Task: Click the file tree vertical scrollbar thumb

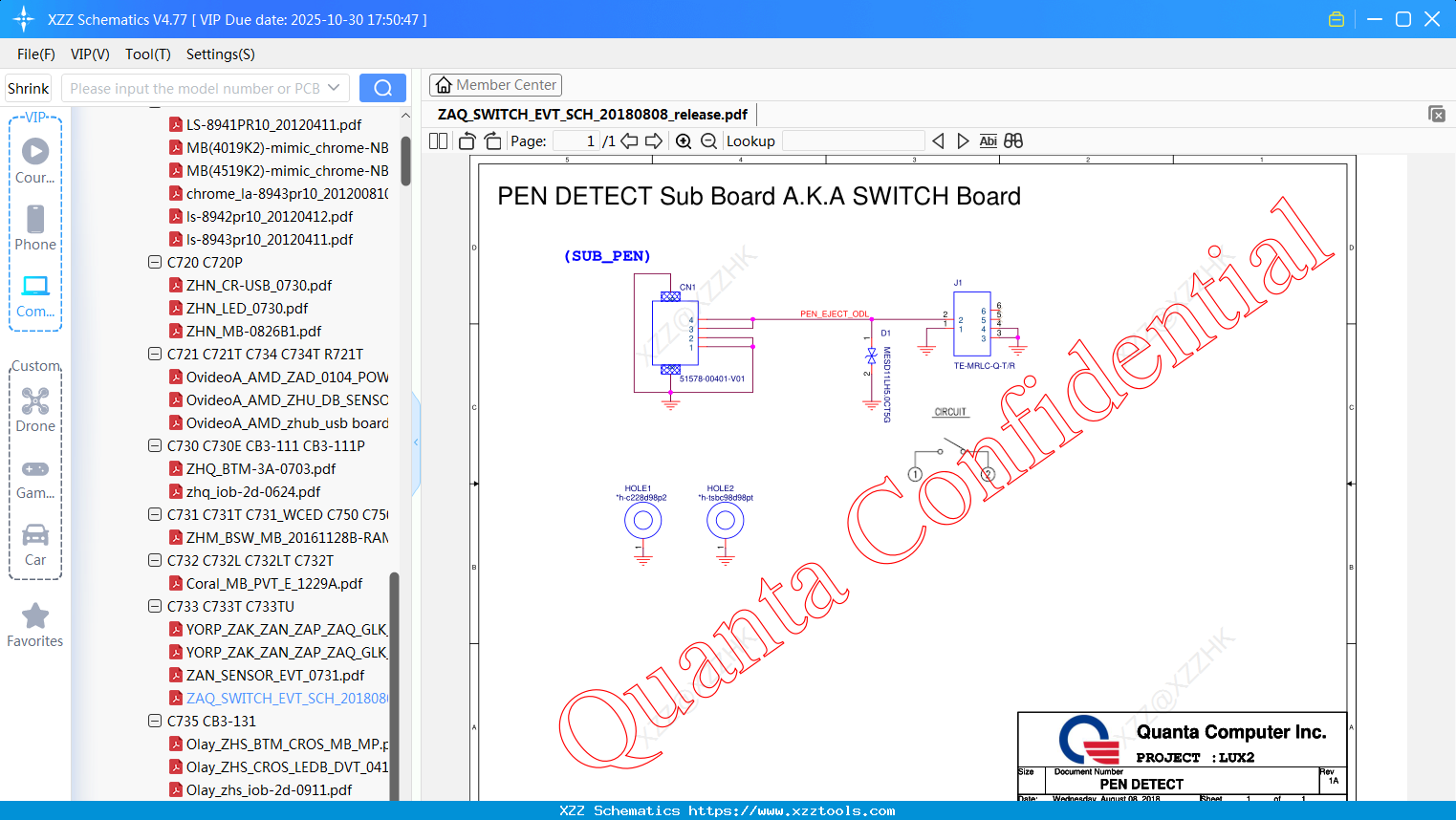Action: 405,161
